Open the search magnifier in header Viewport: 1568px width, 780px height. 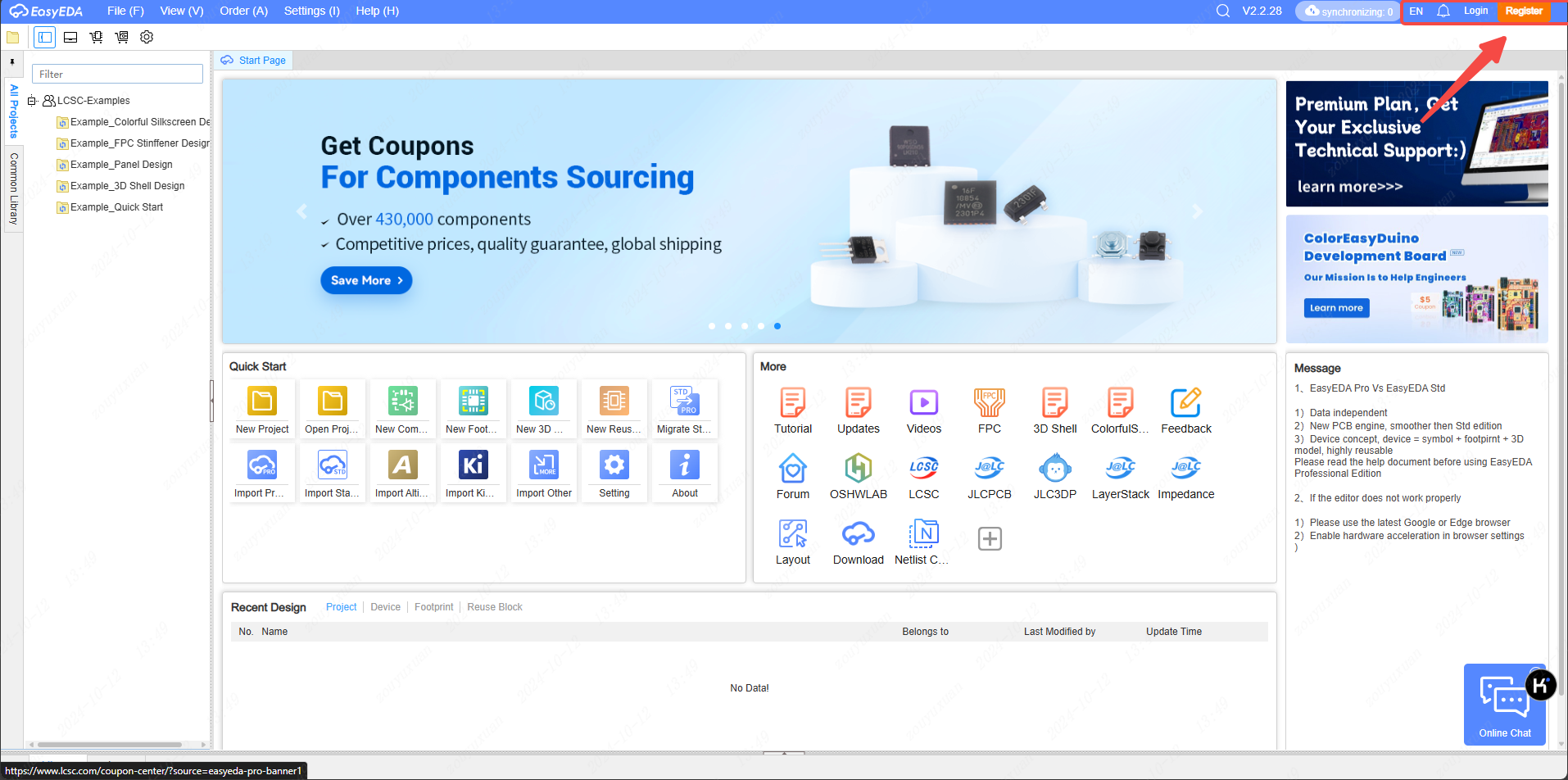click(1223, 11)
